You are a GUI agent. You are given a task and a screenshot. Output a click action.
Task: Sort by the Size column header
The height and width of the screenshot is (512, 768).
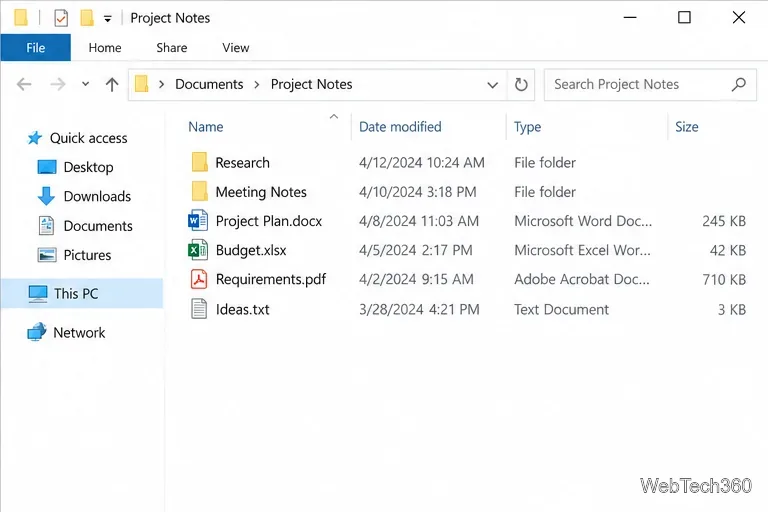687,127
